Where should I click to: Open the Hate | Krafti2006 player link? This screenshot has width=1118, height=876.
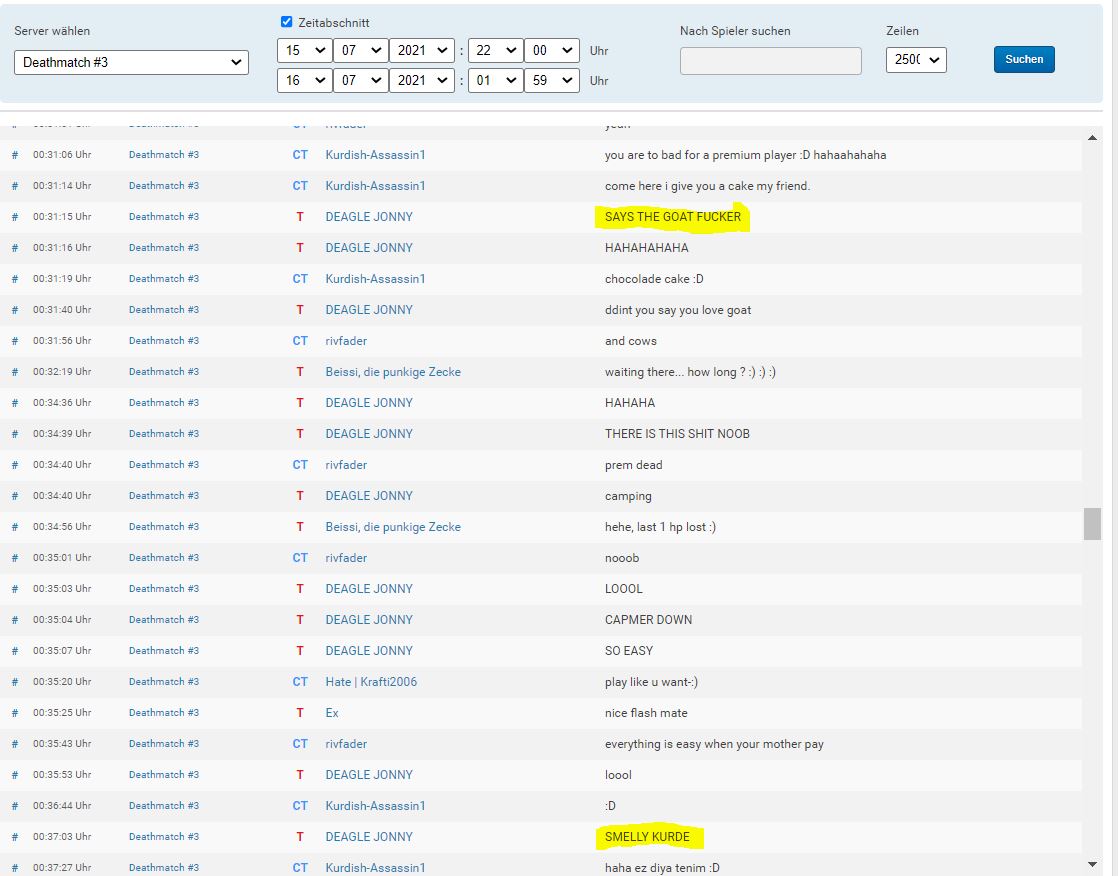371,682
